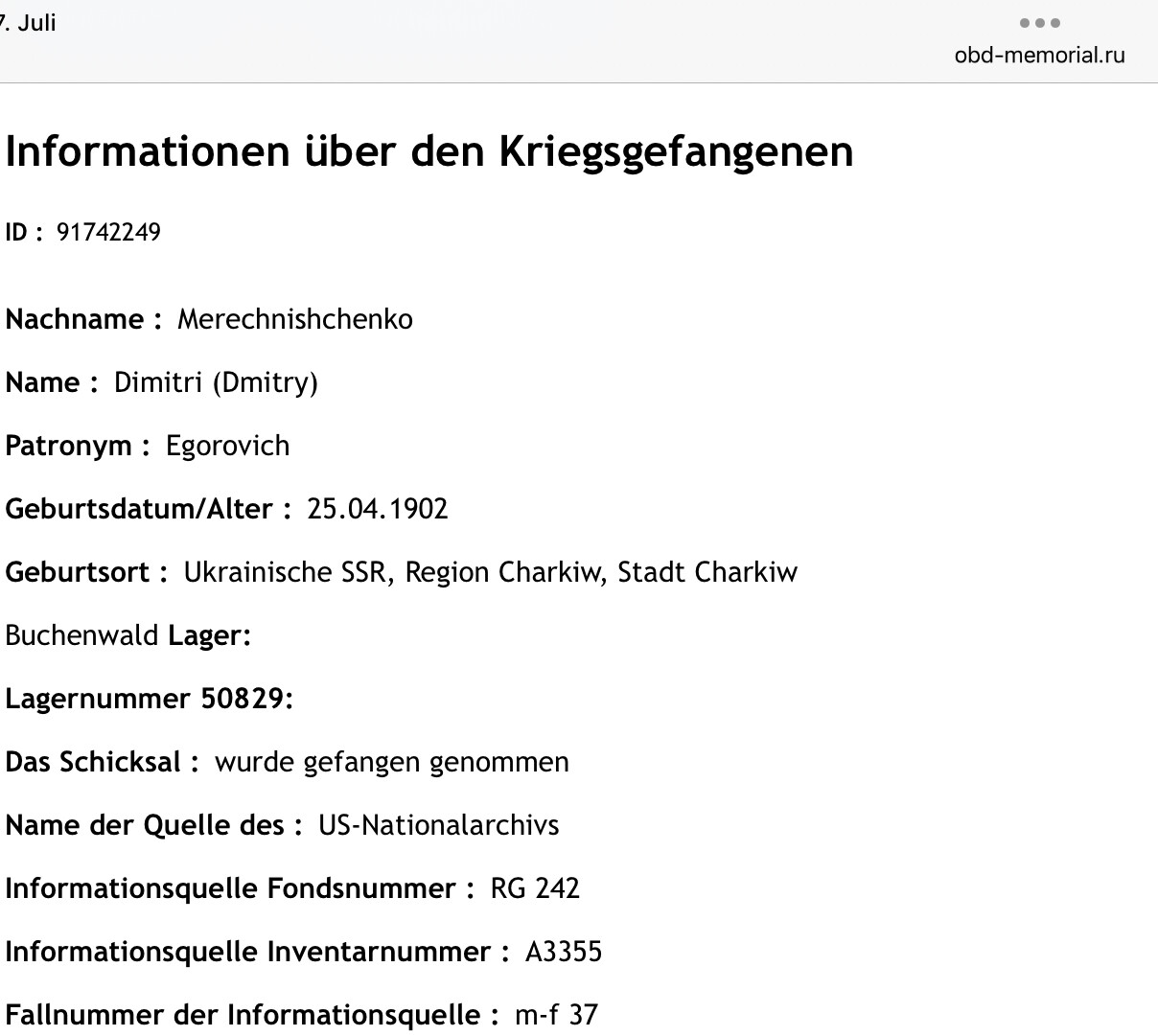Open the three-dot more options menu

1039,23
